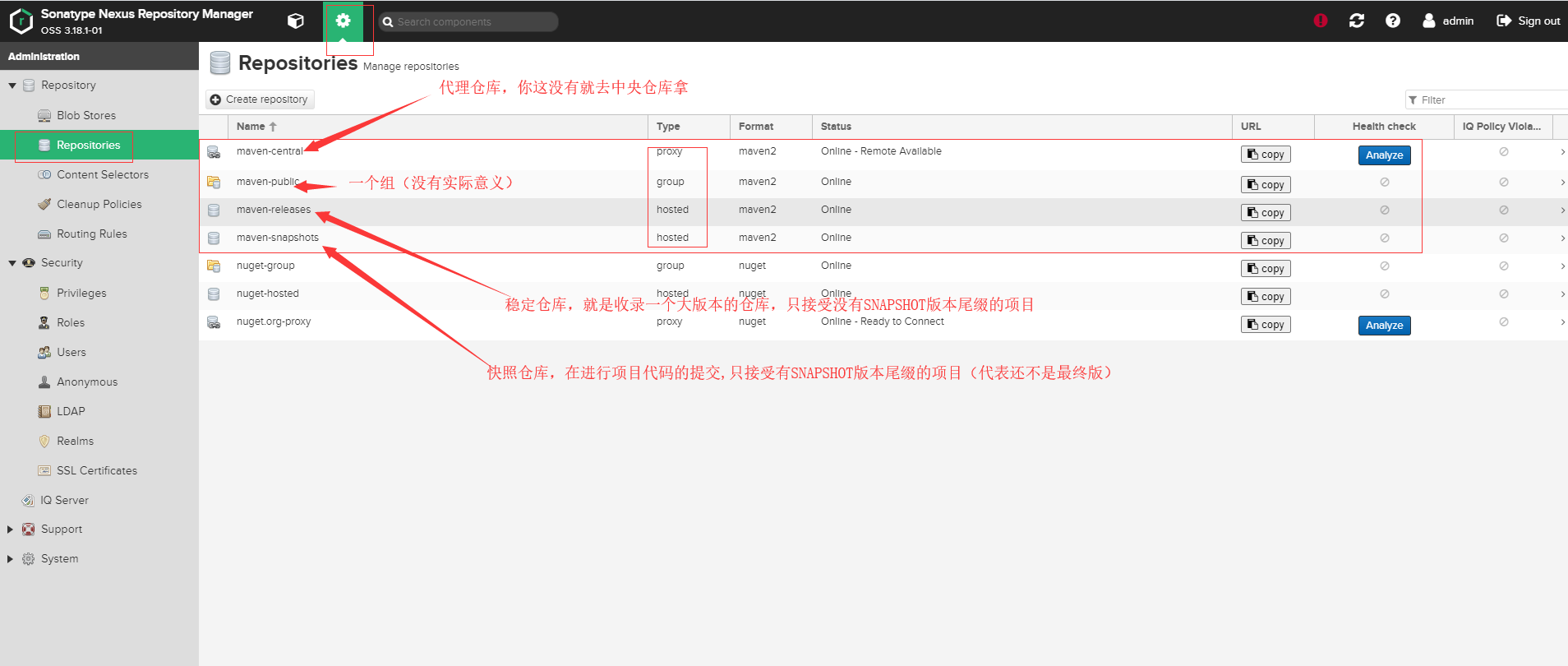Open Users under Security
1568x666 pixels.
coord(71,352)
